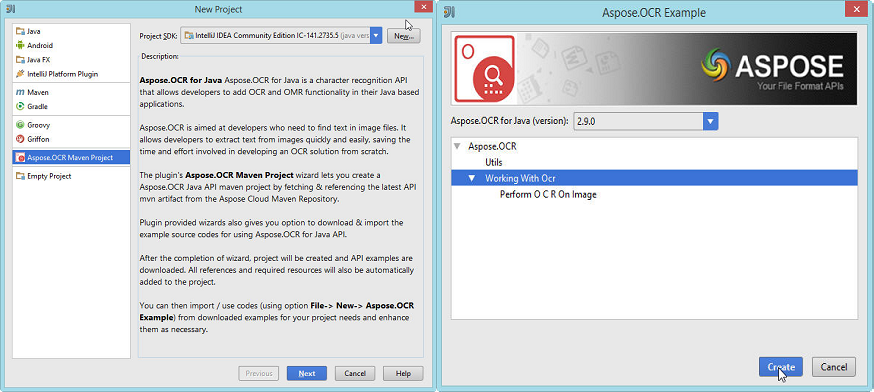The image size is (874, 392).
Task: Close the Aspose.OCR Example dialog
Action: 856,8
